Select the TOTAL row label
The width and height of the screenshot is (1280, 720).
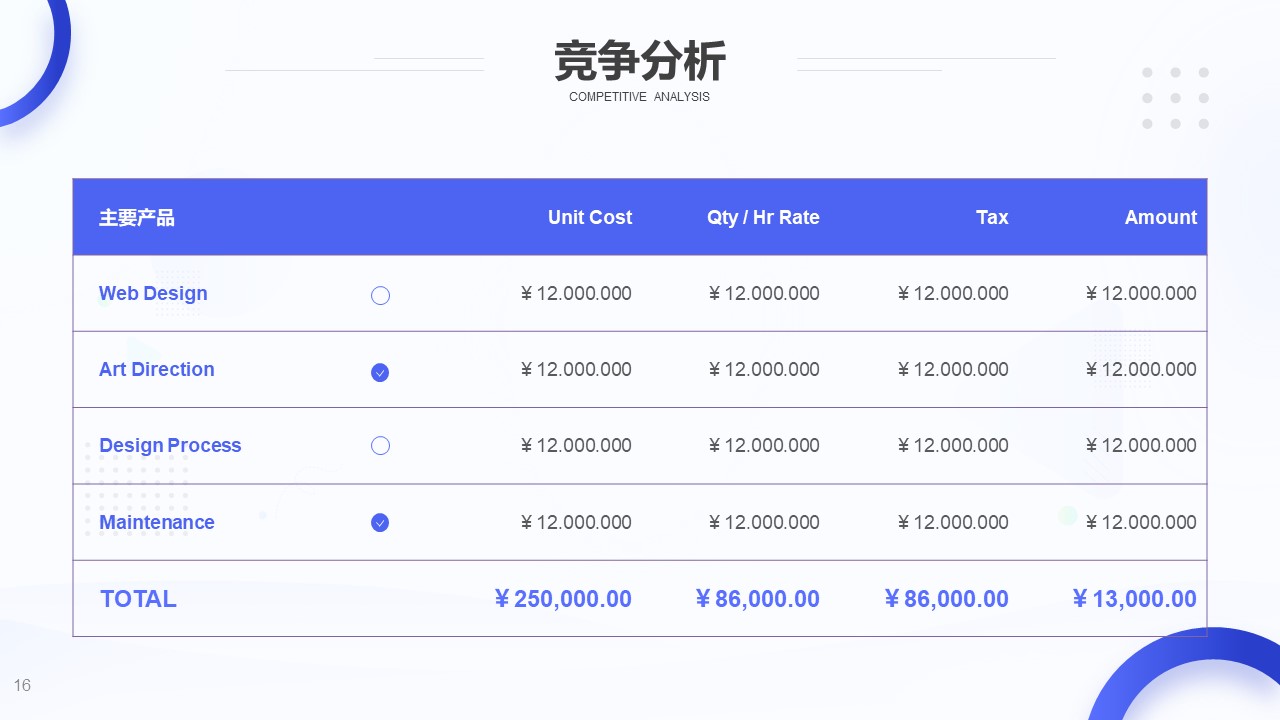138,599
